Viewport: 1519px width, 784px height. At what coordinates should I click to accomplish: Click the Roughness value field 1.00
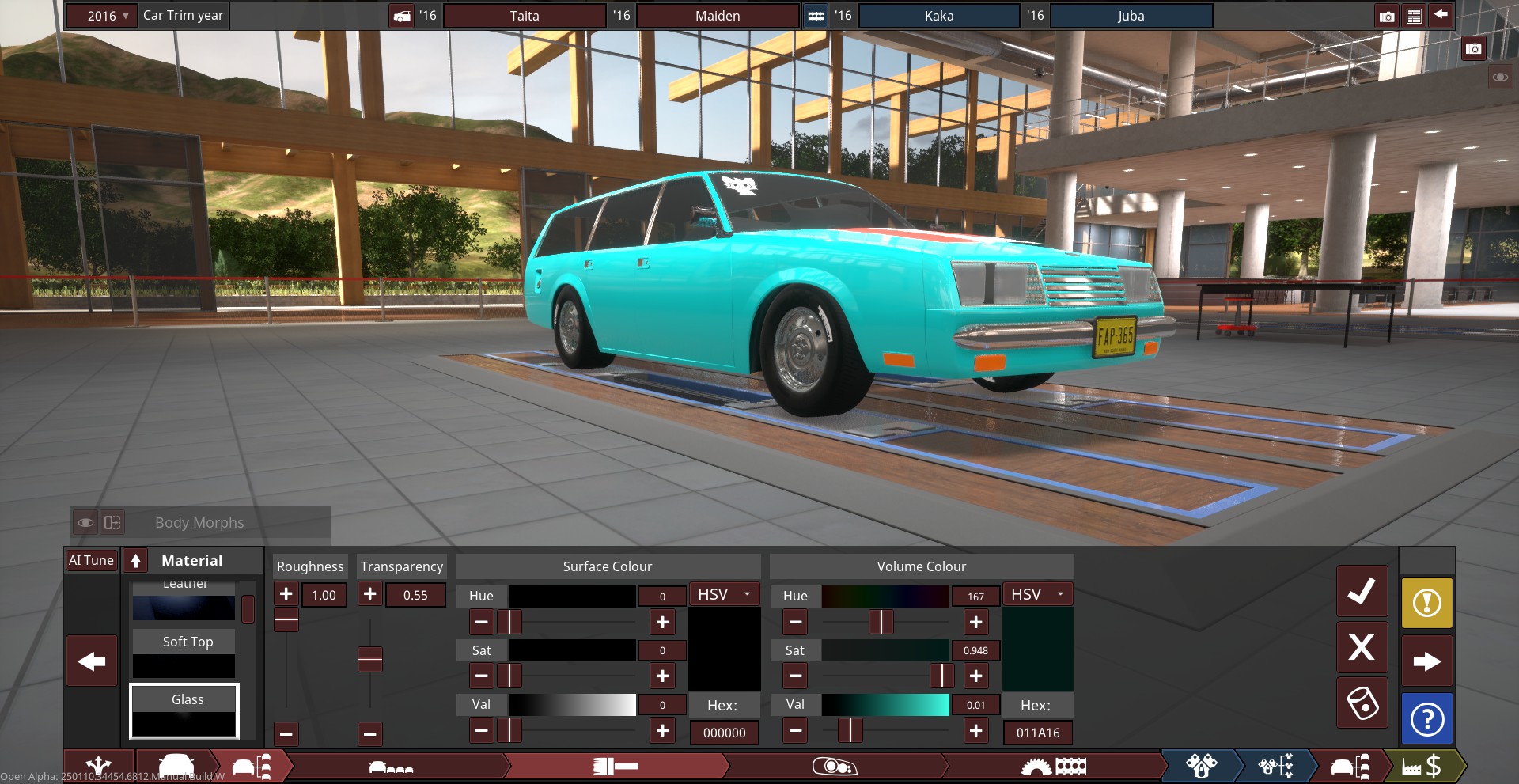(324, 595)
